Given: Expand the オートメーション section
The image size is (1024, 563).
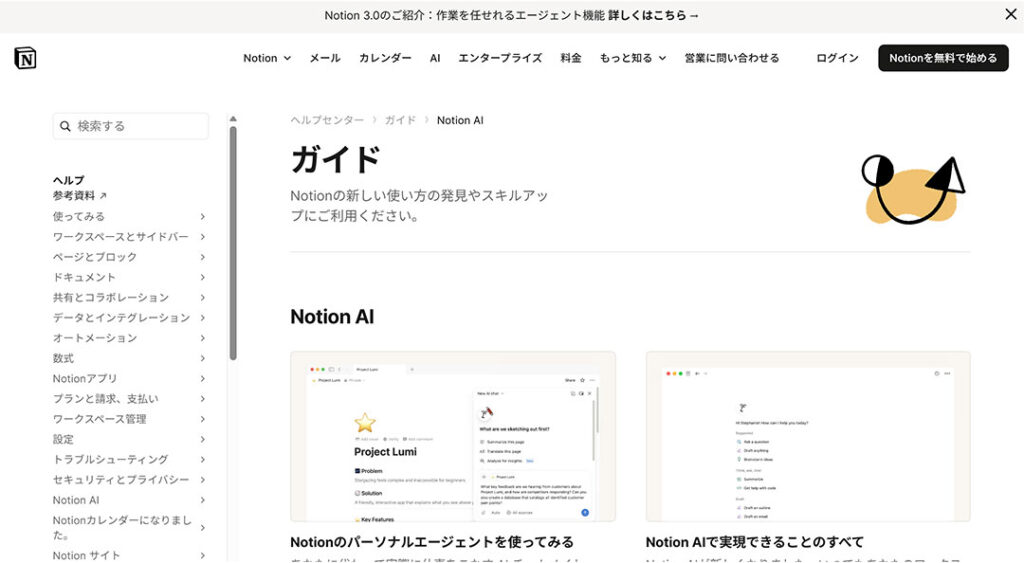Looking at the screenshot, I should [x=202, y=338].
